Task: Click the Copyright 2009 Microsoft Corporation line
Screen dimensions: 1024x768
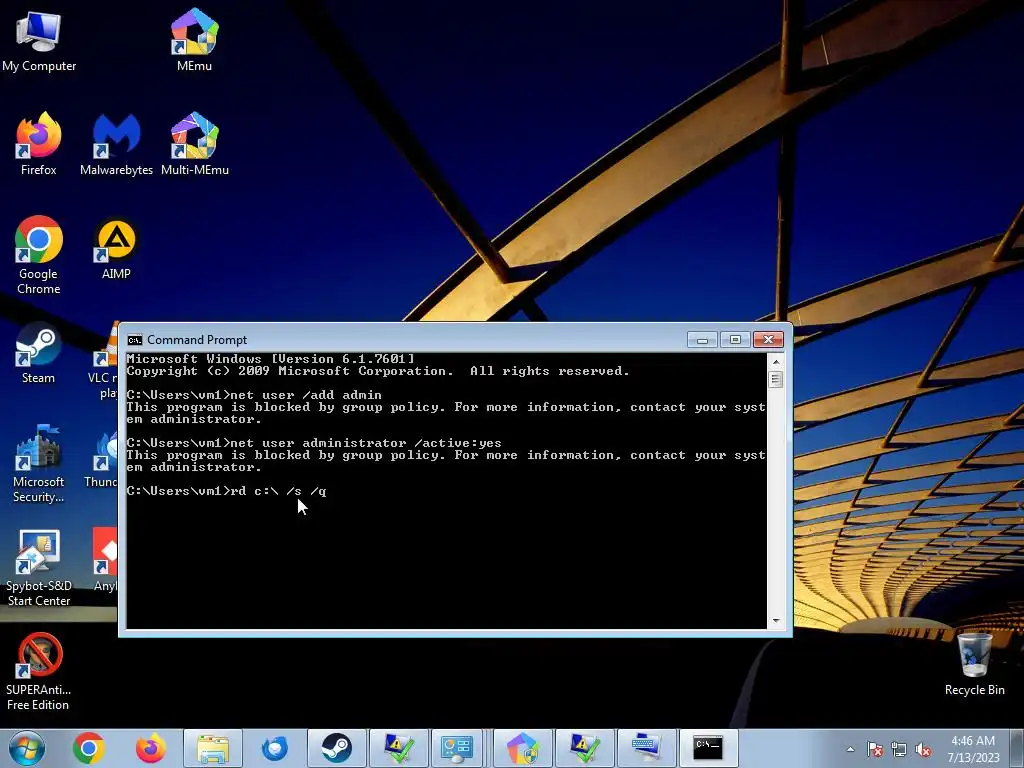Action: pyautogui.click(x=378, y=371)
